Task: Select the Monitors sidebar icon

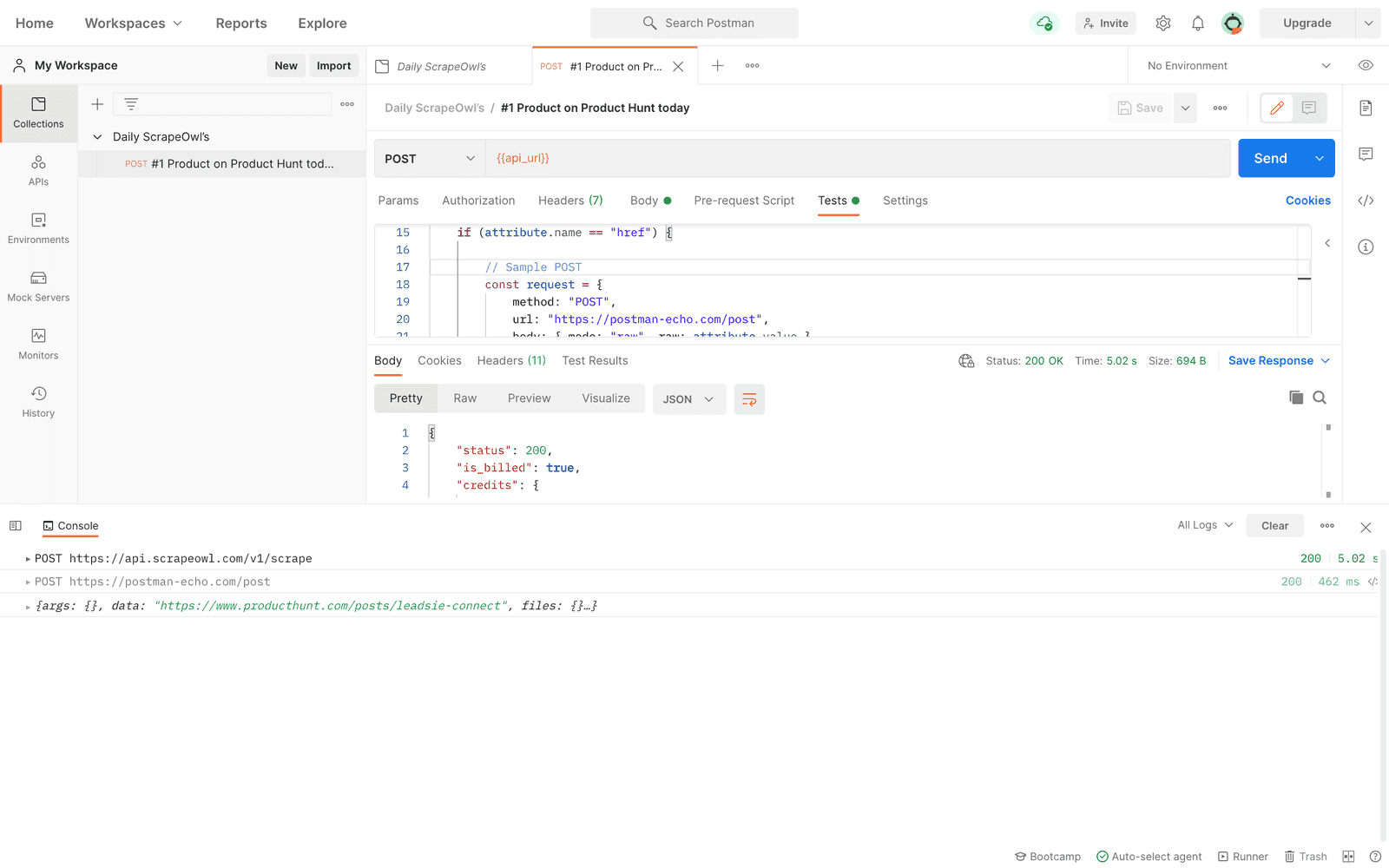Action: (x=38, y=343)
